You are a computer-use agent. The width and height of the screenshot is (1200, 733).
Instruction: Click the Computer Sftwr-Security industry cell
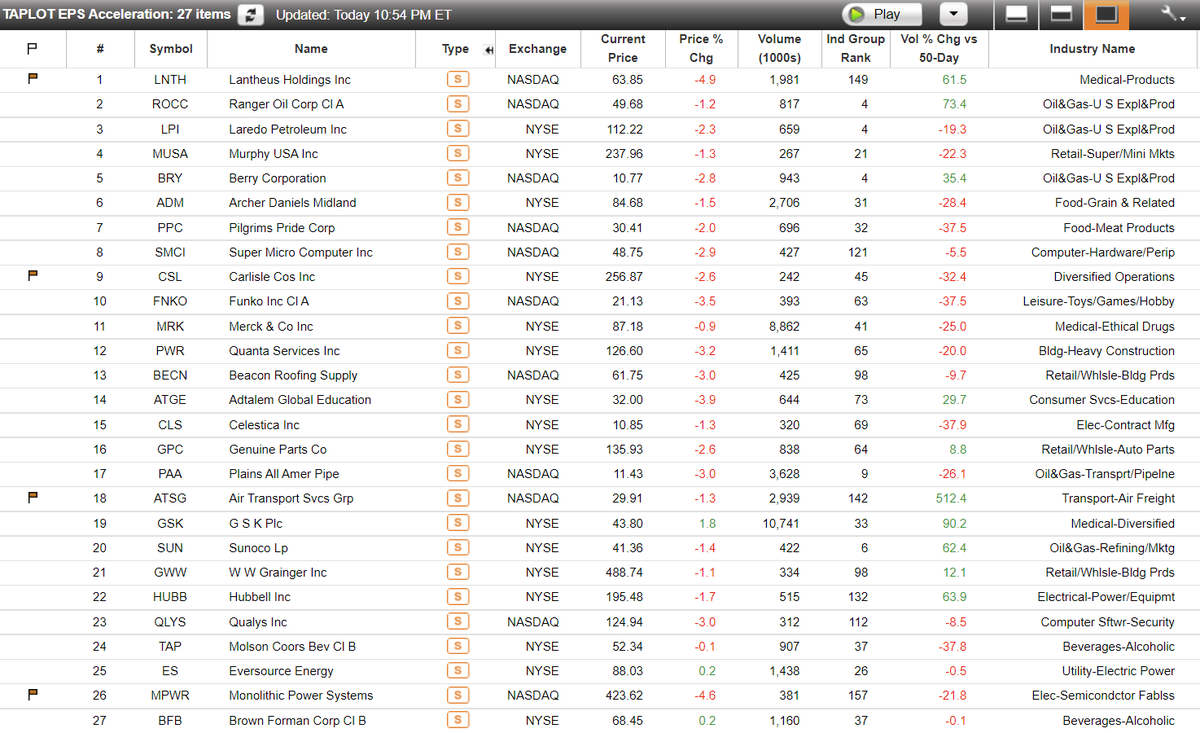coord(1108,622)
